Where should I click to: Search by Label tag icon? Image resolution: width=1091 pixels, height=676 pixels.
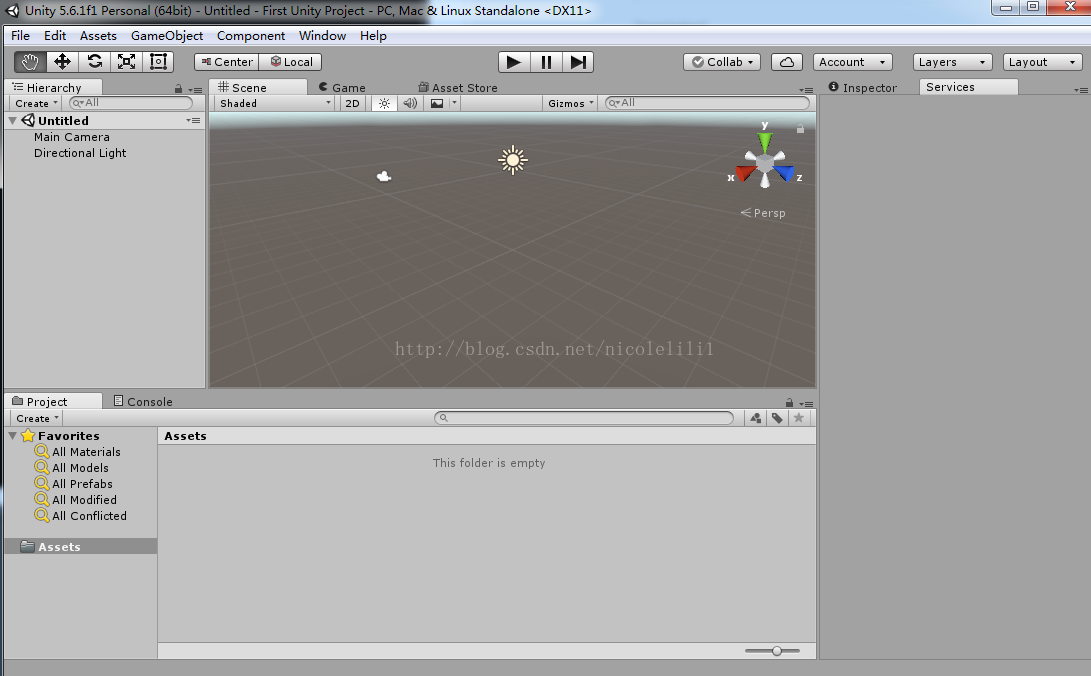coord(777,418)
